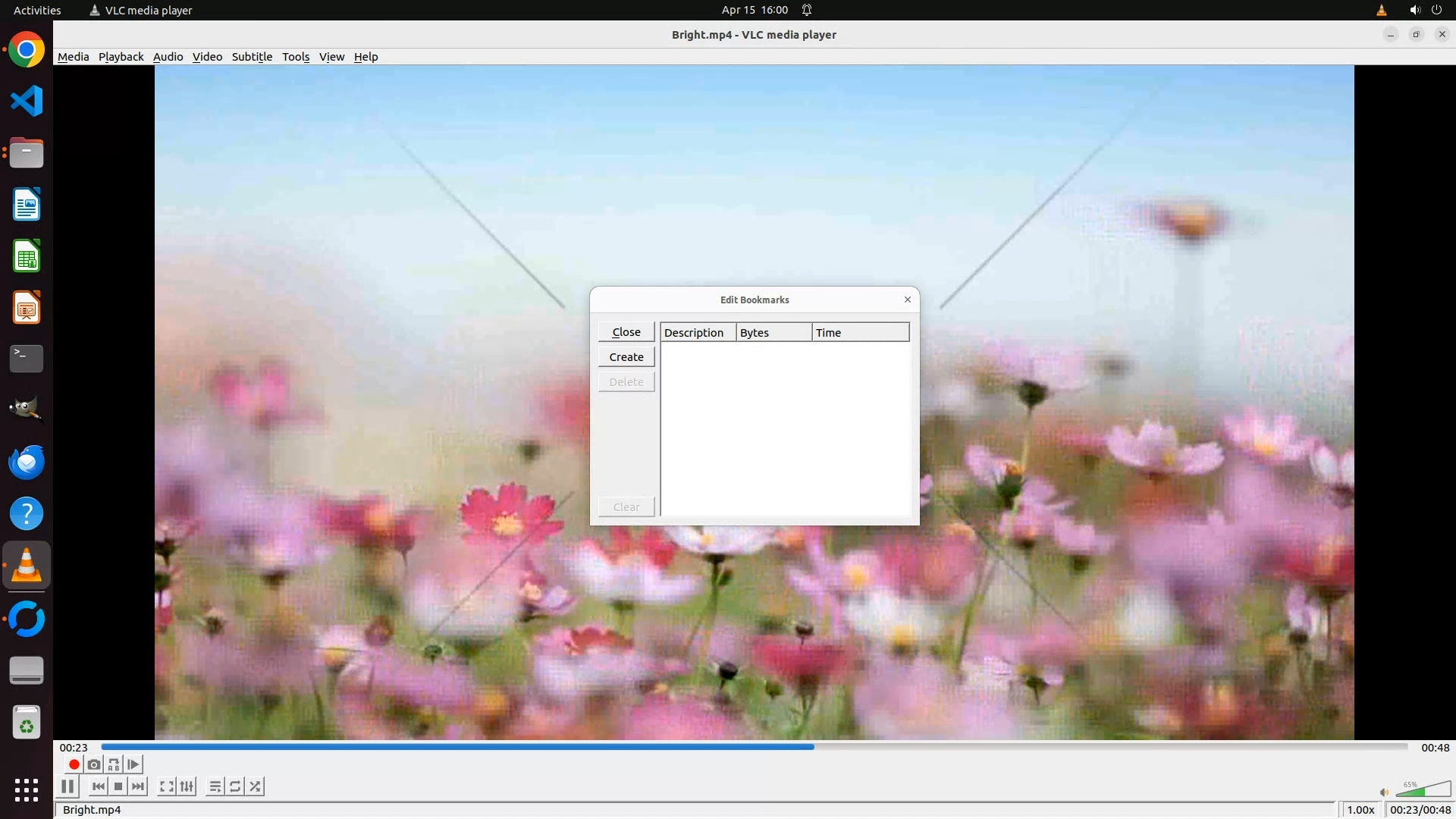
Task: Adjust the volume slider
Action: coord(1423,791)
